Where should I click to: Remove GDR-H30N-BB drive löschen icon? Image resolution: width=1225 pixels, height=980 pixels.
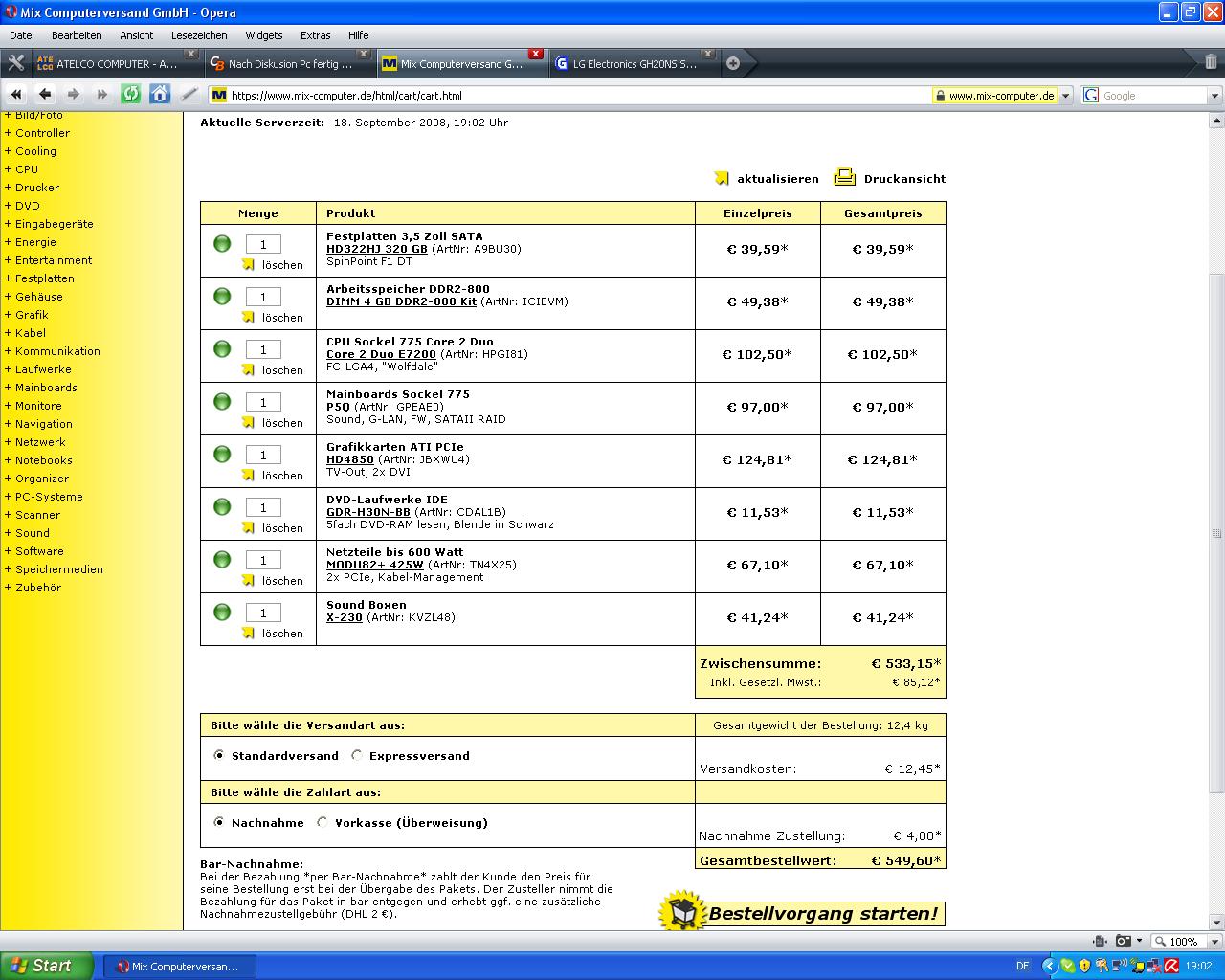tap(249, 527)
